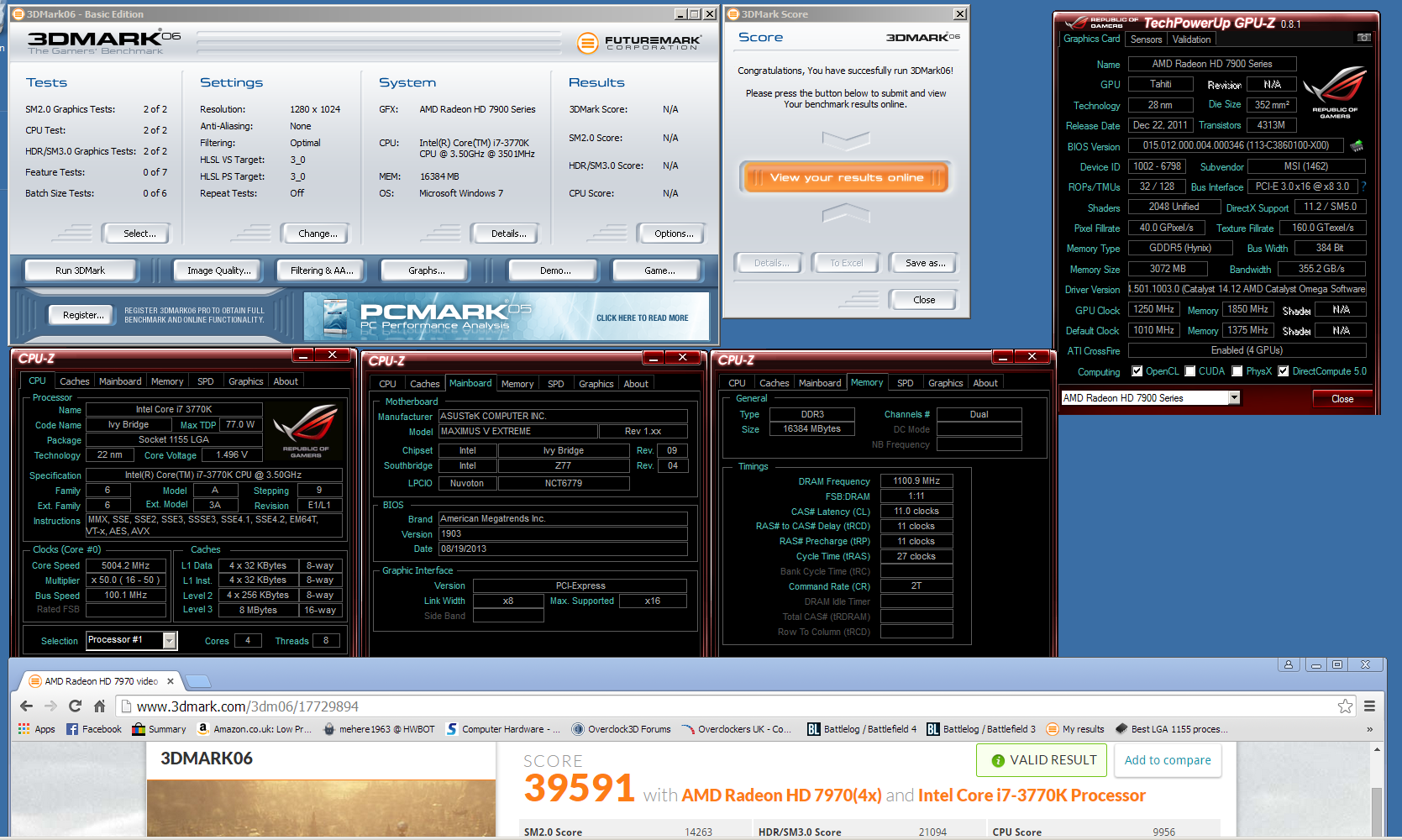Open the GPU selection dropdown in GPU-Z
The height and width of the screenshot is (840, 1402).
point(1234,398)
